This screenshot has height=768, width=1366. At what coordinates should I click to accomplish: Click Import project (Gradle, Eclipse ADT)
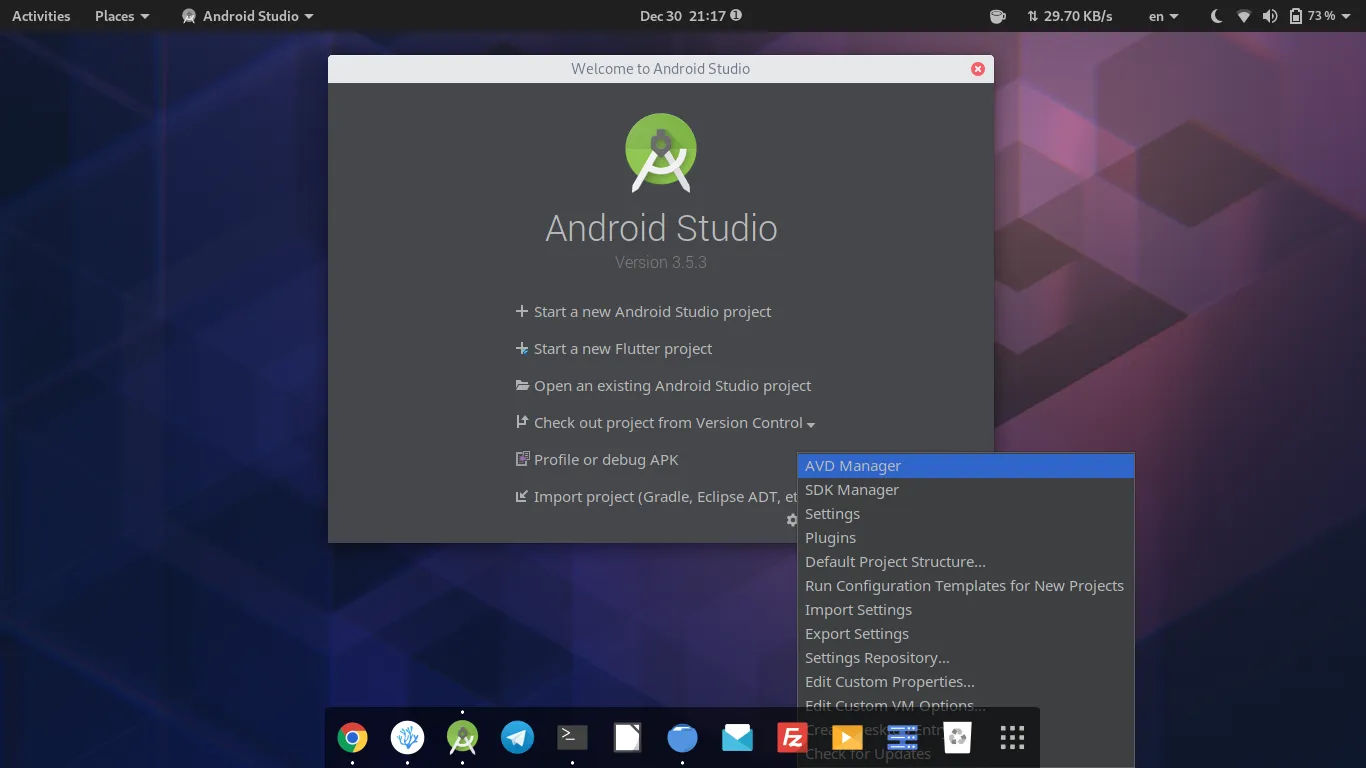point(656,497)
